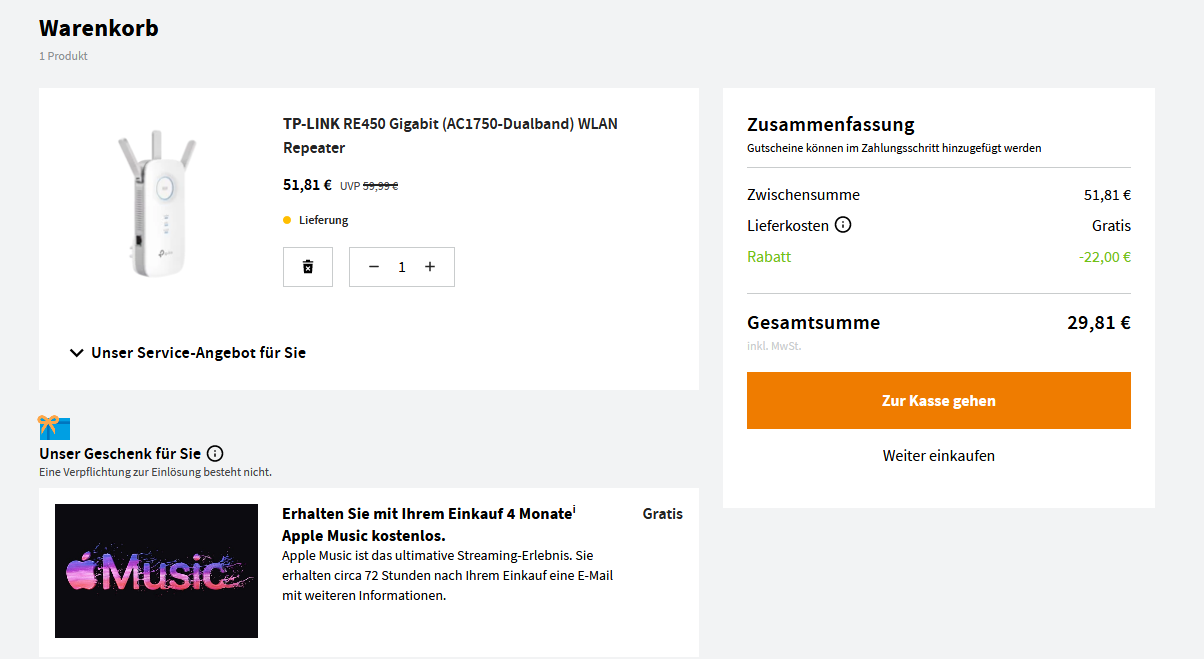This screenshot has height=659, width=1204.
Task: Click the green Rabatt discount label
Action: pos(769,257)
